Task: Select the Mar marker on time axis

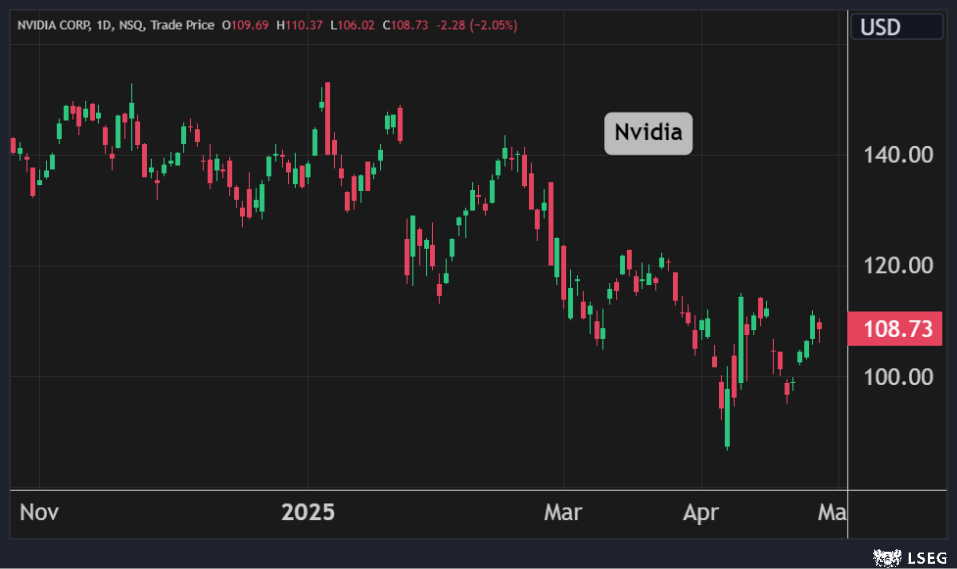Action: [x=563, y=513]
